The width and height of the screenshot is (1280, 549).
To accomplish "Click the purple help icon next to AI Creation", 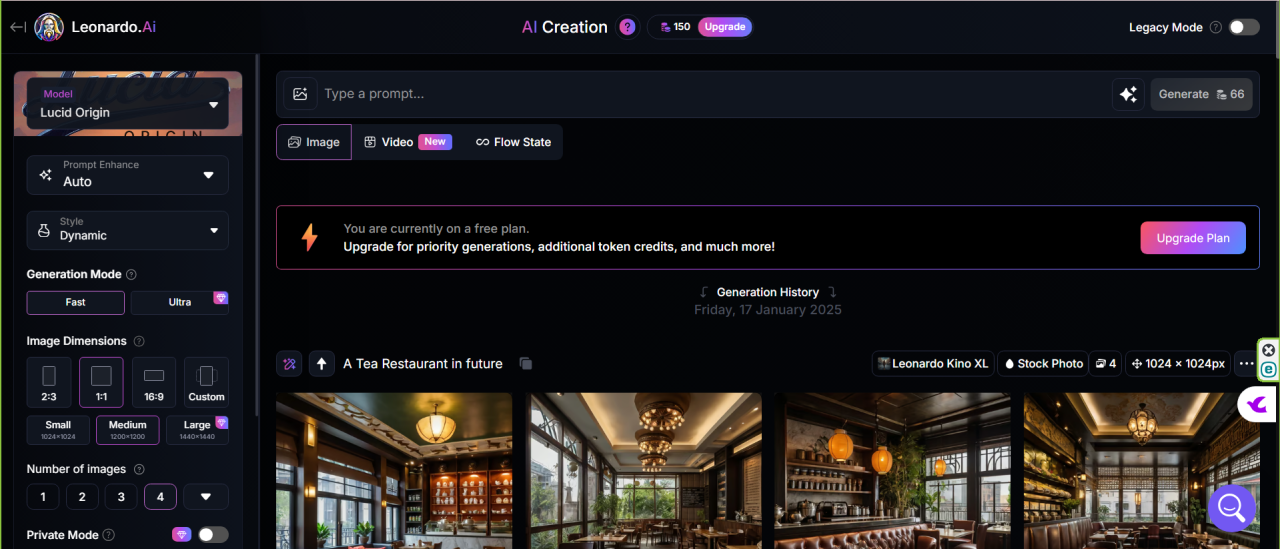I will 627,27.
